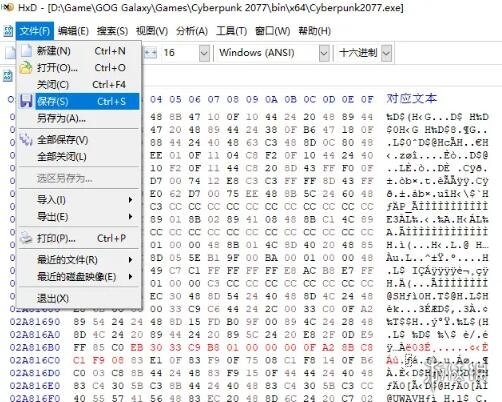This screenshot has width=502, height=402.
Task: Open the 帮助(H) menu
Action: click(314, 31)
